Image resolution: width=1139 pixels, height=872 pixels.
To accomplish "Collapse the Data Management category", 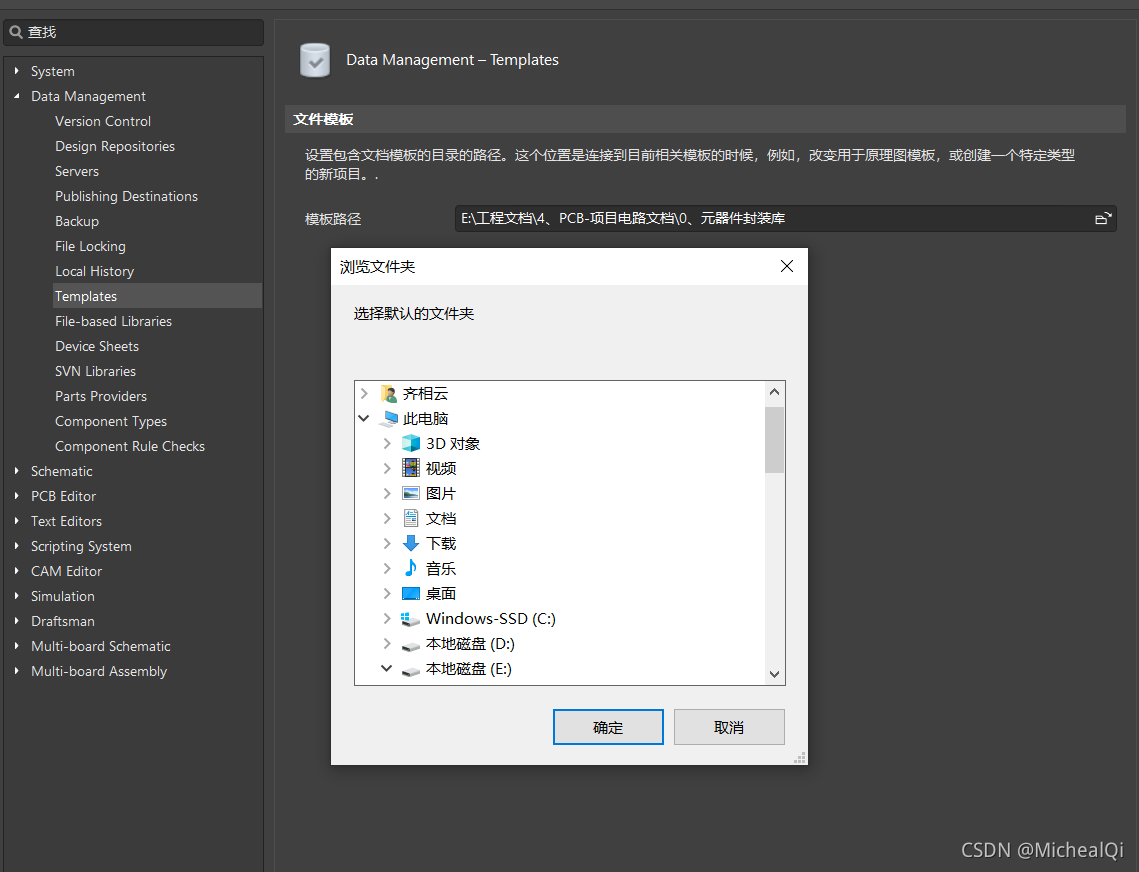I will click(17, 96).
